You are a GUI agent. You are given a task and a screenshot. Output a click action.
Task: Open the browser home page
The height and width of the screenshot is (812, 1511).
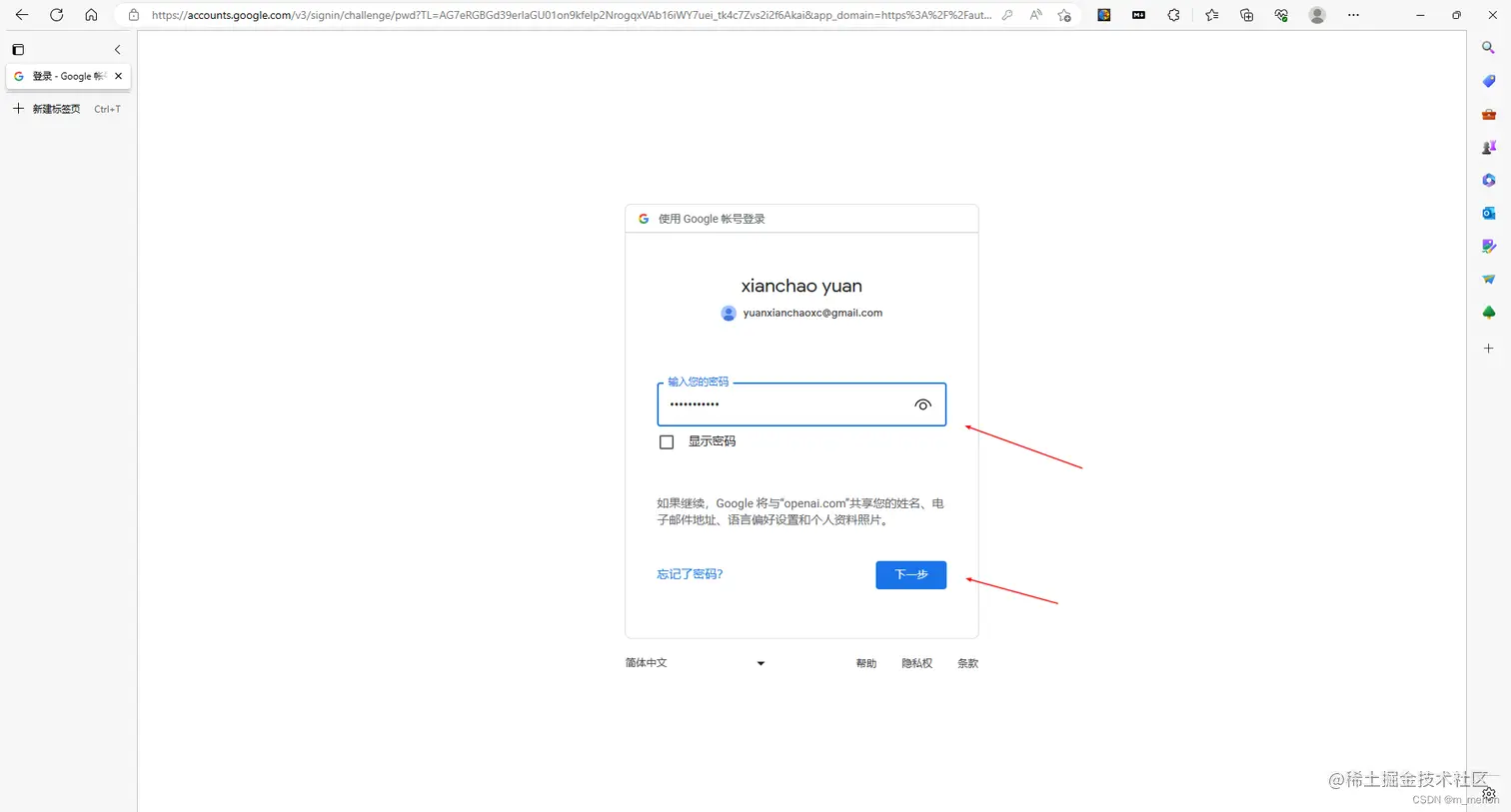pyautogui.click(x=91, y=15)
